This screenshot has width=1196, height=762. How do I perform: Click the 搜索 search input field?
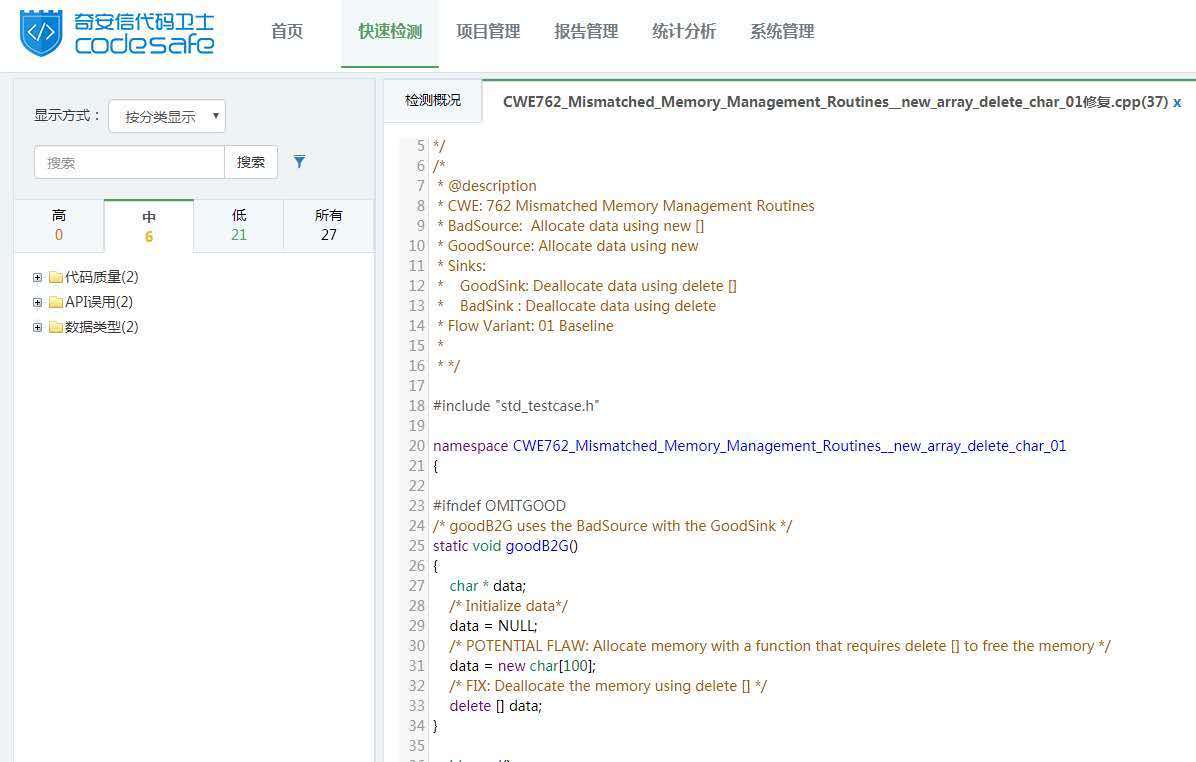tap(129, 162)
